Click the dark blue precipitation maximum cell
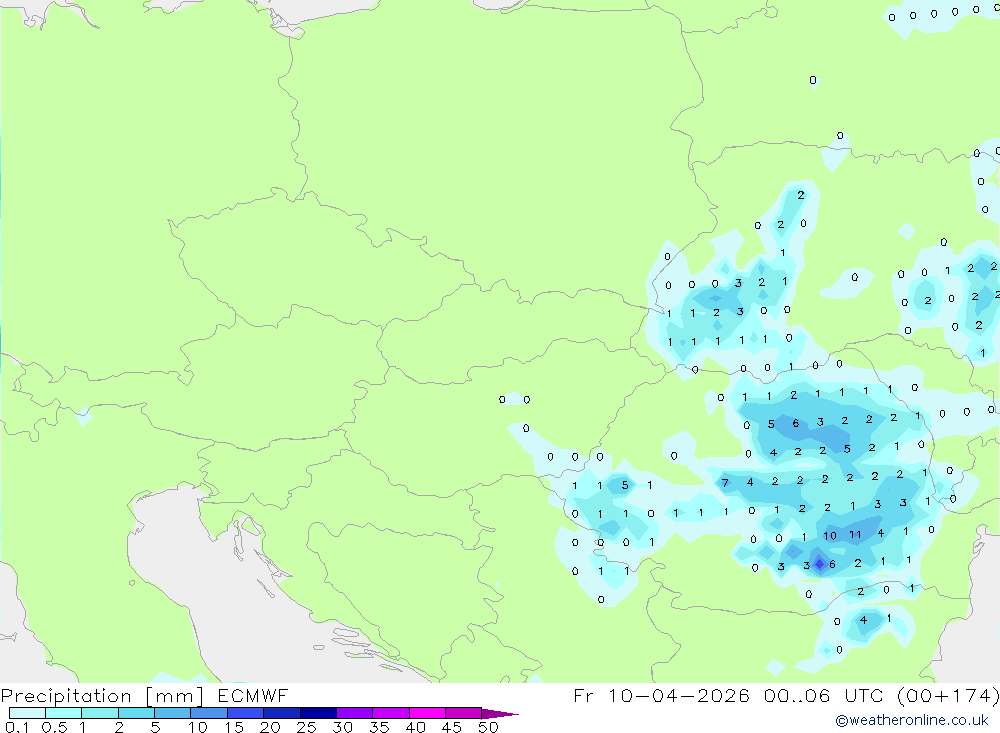 click(x=820, y=564)
